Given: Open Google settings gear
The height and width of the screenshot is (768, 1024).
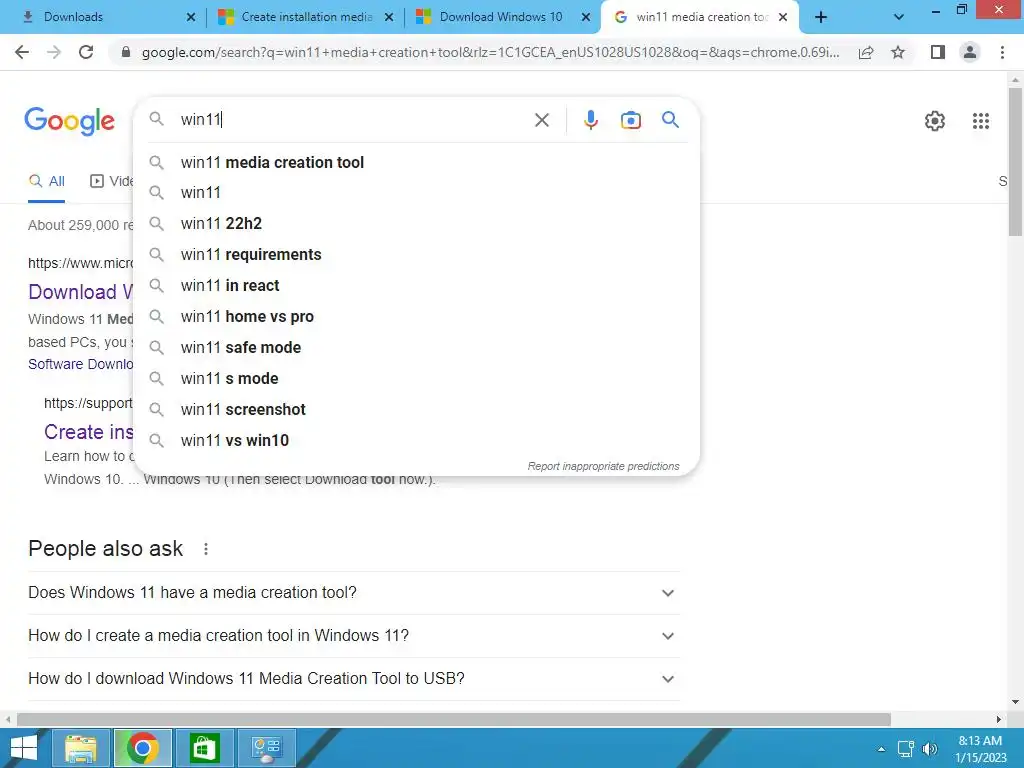Looking at the screenshot, I should tap(935, 121).
